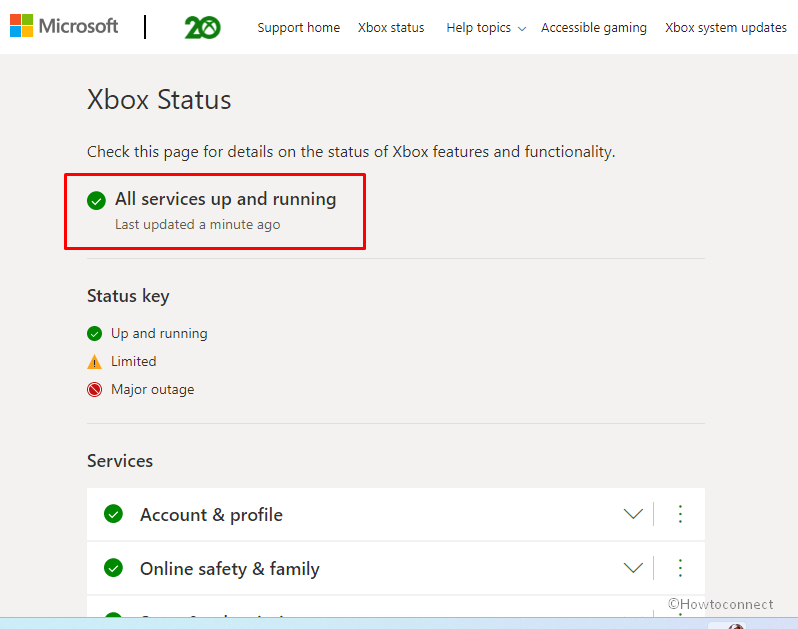Click the Up and running green check icon
This screenshot has height=629, width=798.
[x=94, y=334]
